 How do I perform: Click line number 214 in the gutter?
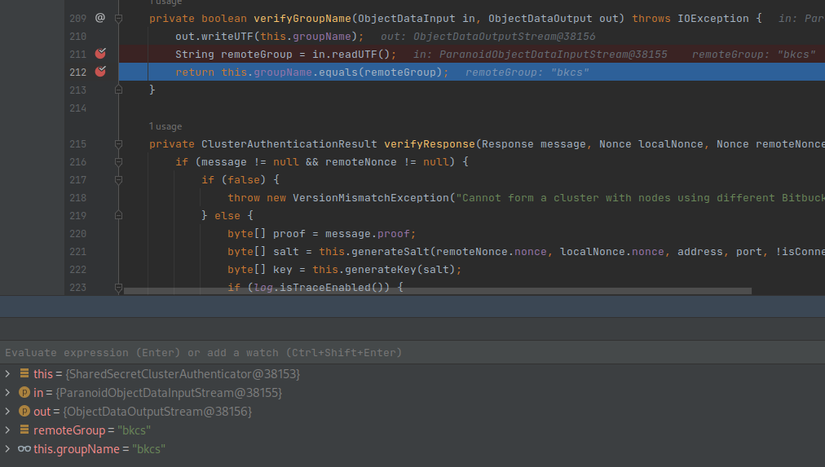point(78,108)
